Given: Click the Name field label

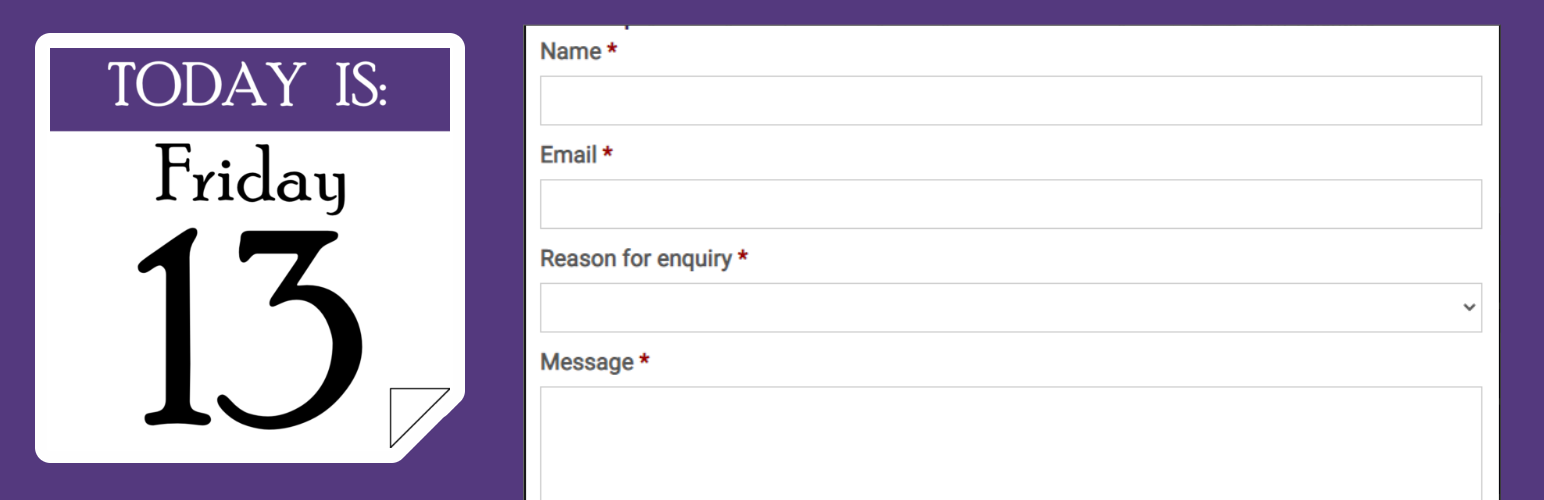Looking at the screenshot, I should [570, 52].
